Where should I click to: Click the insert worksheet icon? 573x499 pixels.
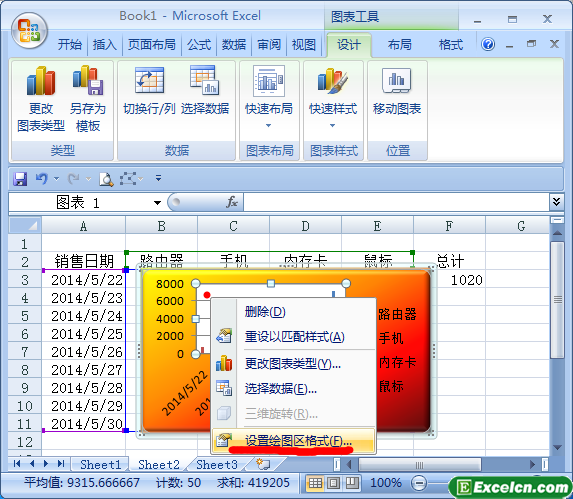263,464
